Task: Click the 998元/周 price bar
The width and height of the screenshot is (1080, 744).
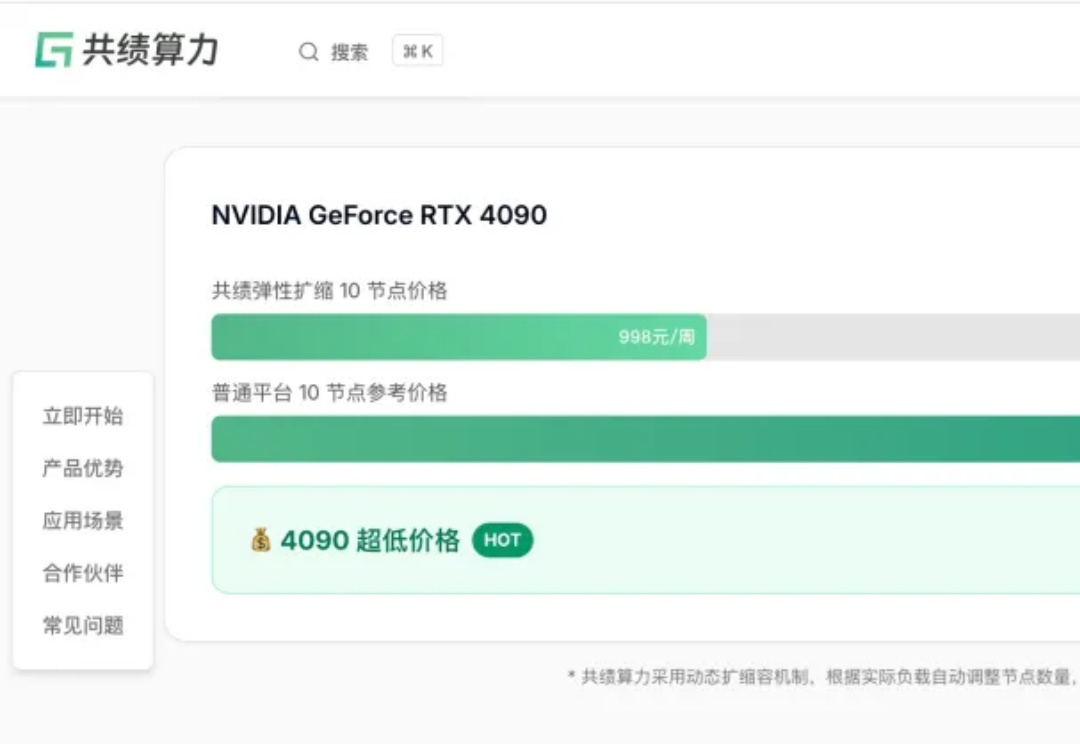Action: [459, 337]
